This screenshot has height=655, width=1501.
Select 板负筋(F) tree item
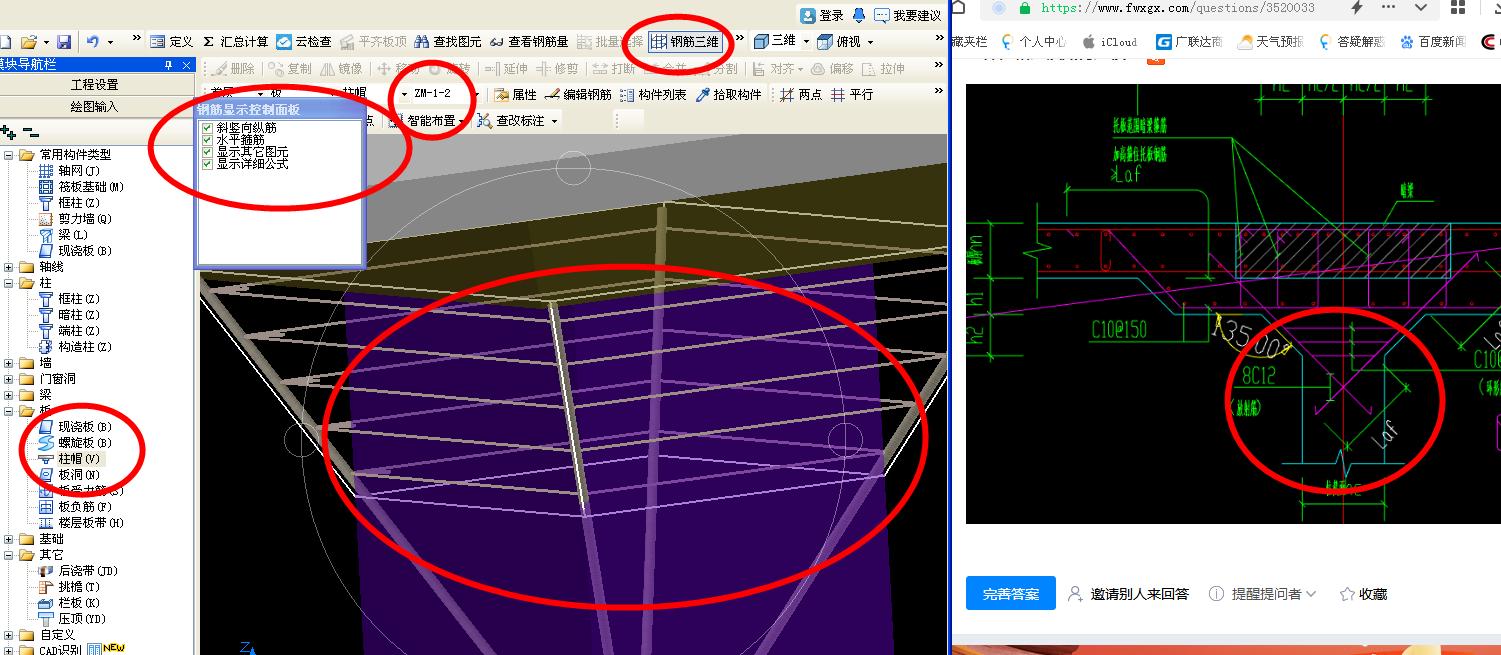(x=75, y=507)
